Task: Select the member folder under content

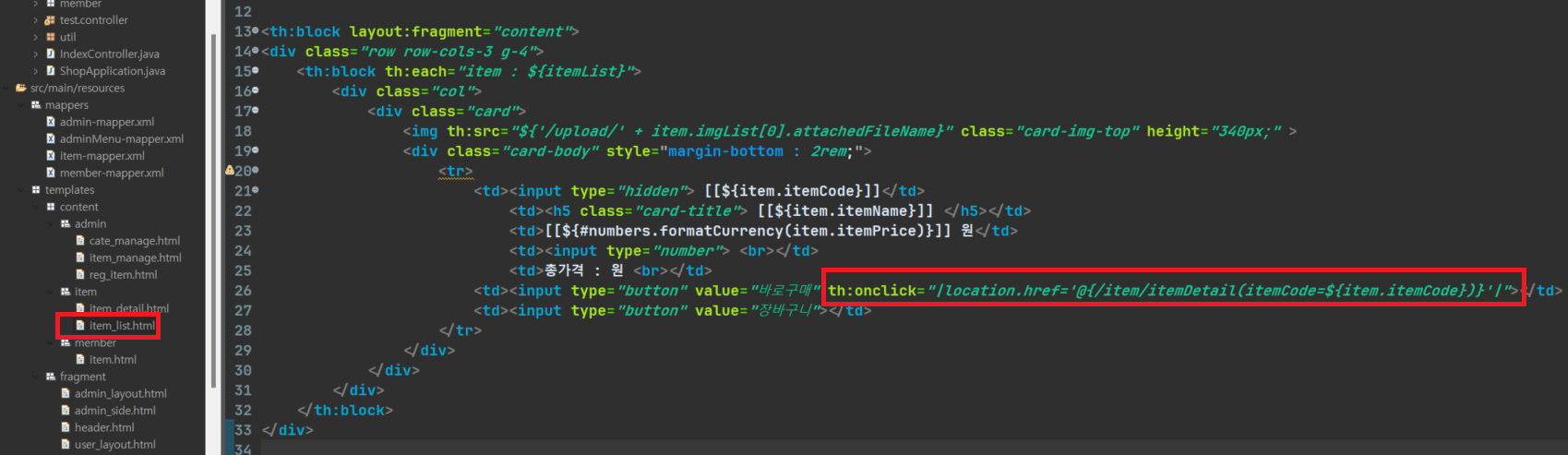Action: (95, 342)
